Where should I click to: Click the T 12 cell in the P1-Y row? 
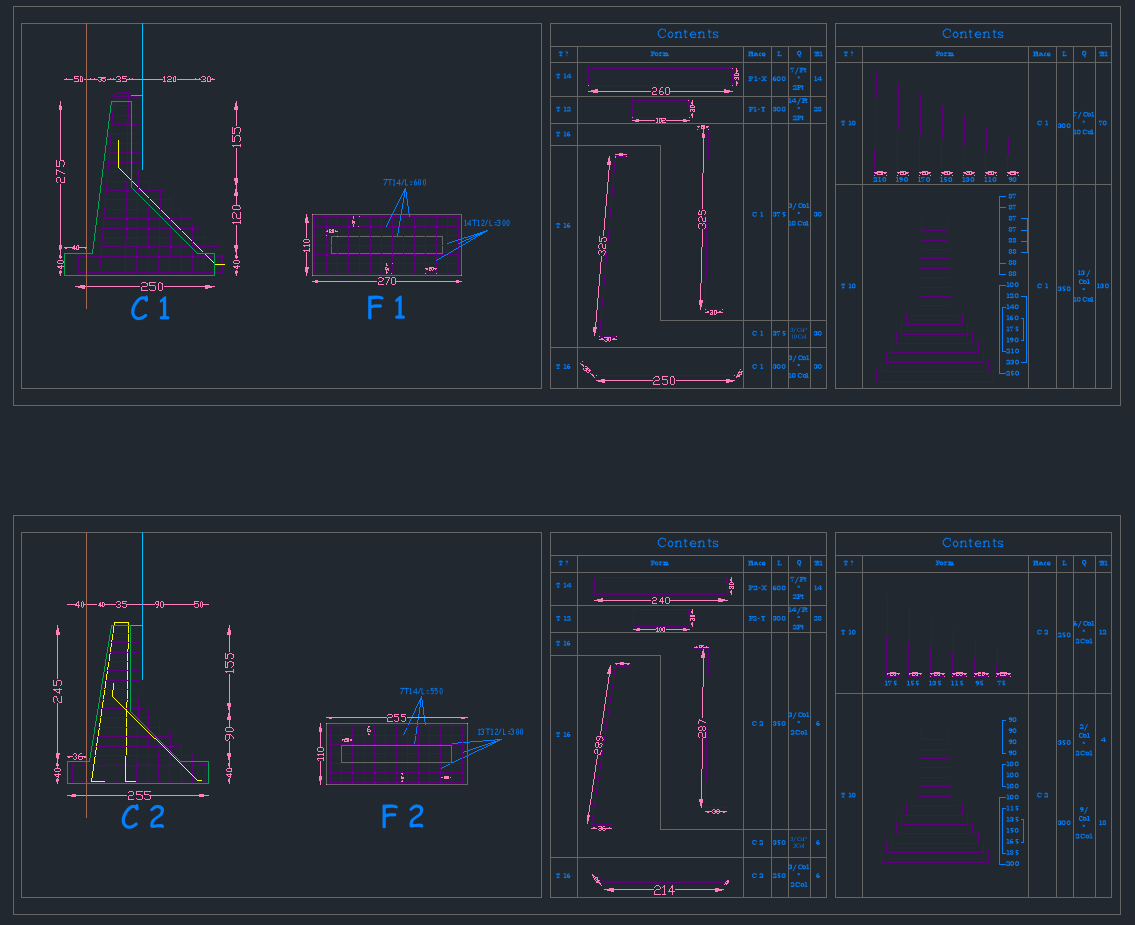(x=563, y=109)
